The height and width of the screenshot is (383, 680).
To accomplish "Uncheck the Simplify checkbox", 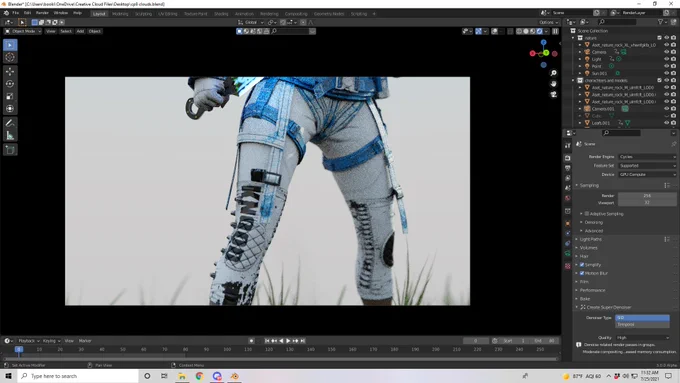I will (x=582, y=265).
